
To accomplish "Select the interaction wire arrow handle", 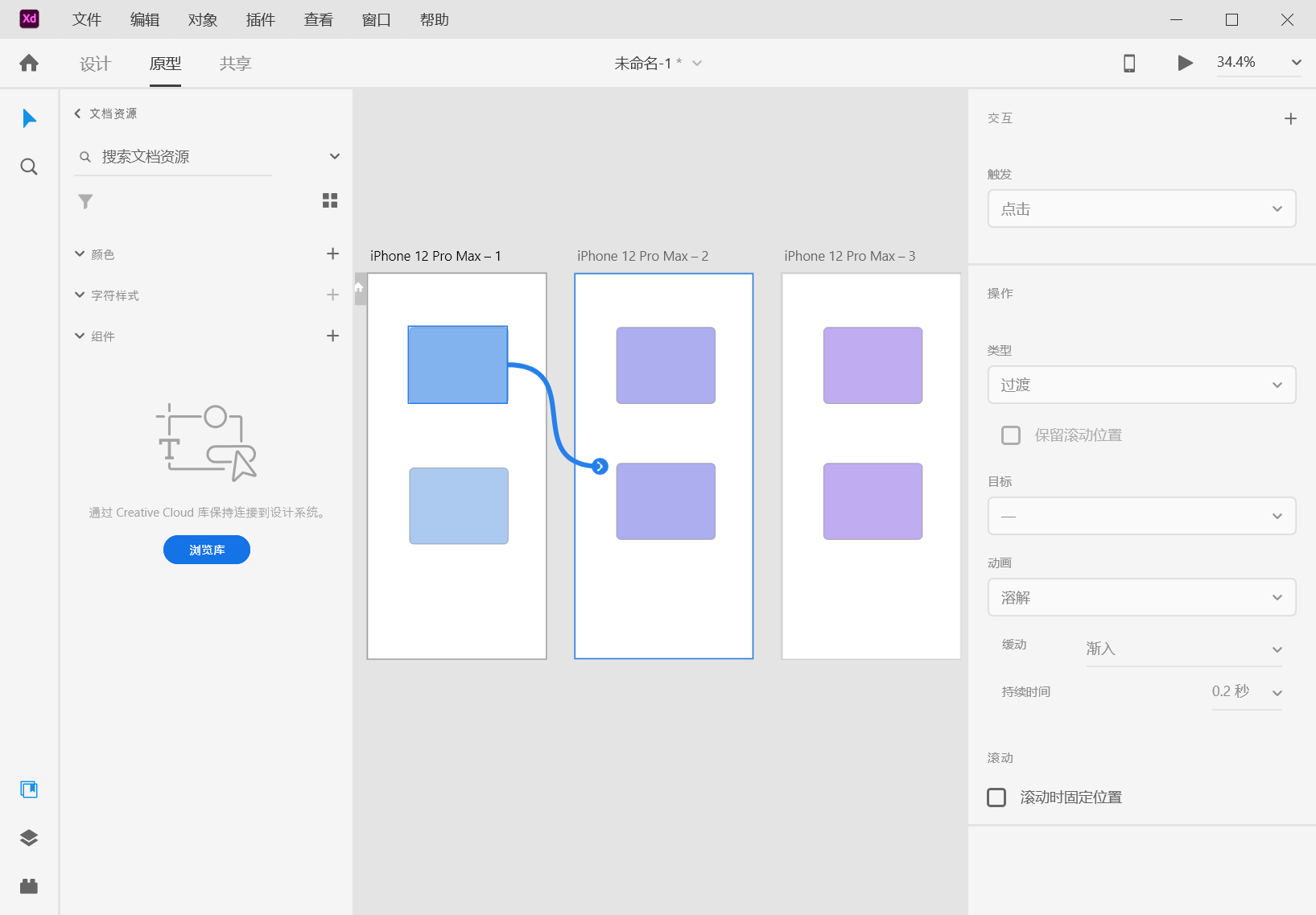I will tap(600, 466).
